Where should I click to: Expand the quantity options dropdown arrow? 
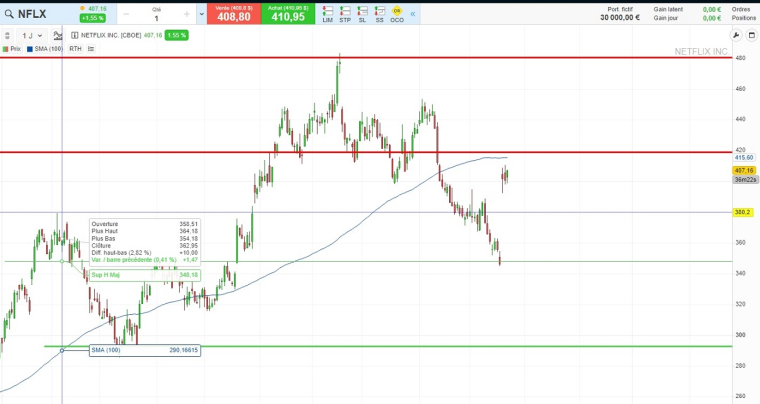(x=201, y=14)
